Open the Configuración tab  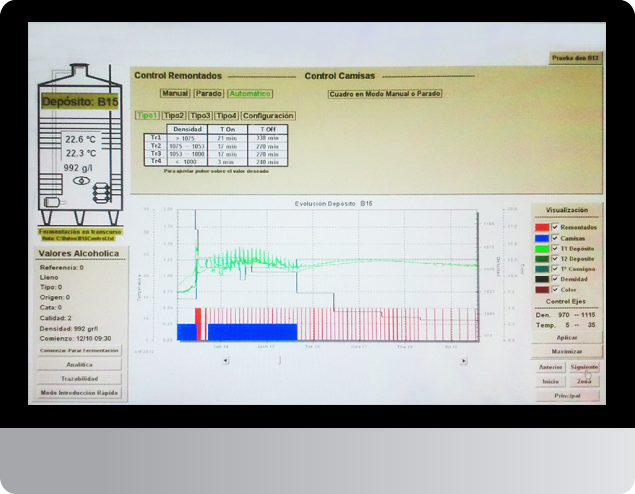tap(268, 116)
